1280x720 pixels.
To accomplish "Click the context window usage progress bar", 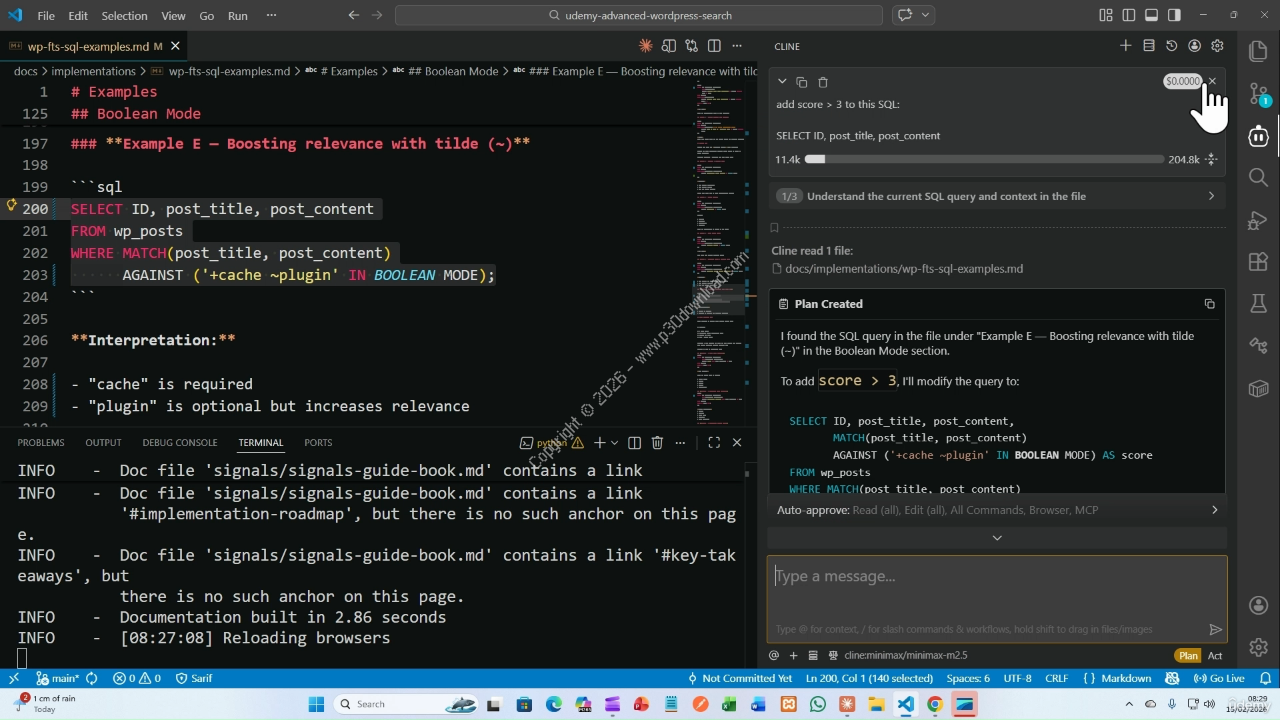I will point(984,159).
